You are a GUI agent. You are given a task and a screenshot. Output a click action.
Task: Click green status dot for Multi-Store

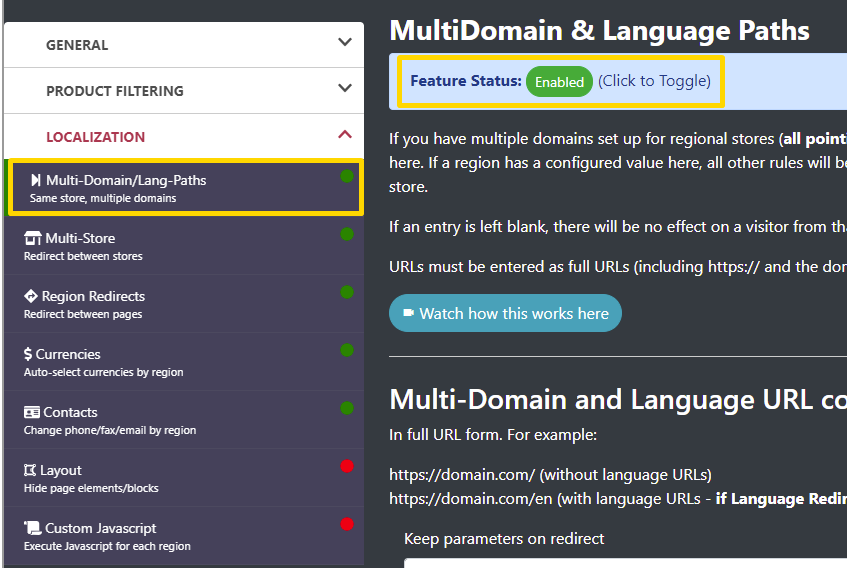click(x=347, y=234)
